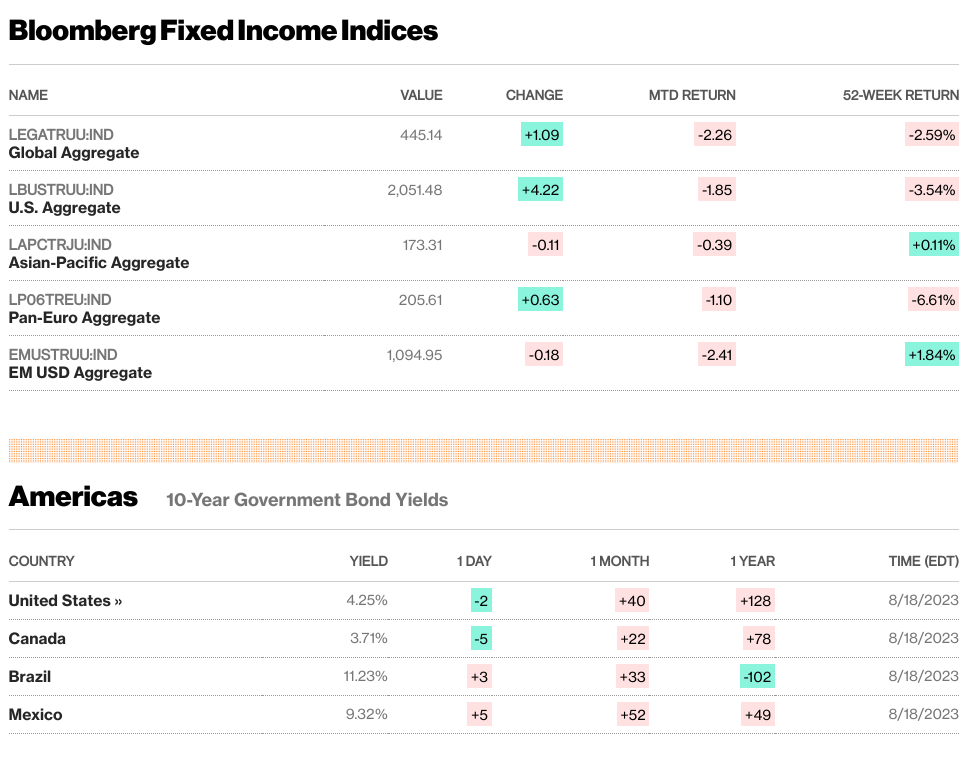Image resolution: width=967 pixels, height=774 pixels.
Task: Select the Canada row name
Action: 37,638
